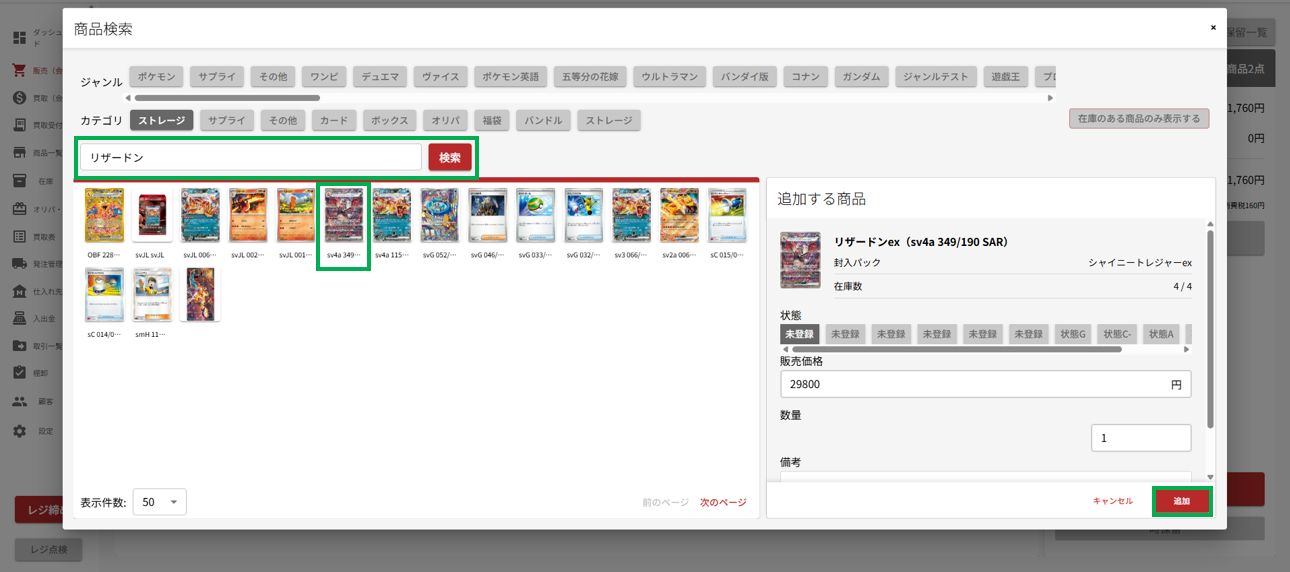The image size is (1290, 572).
Task: Choose the active ストレージ category tab
Action: [x=161, y=120]
